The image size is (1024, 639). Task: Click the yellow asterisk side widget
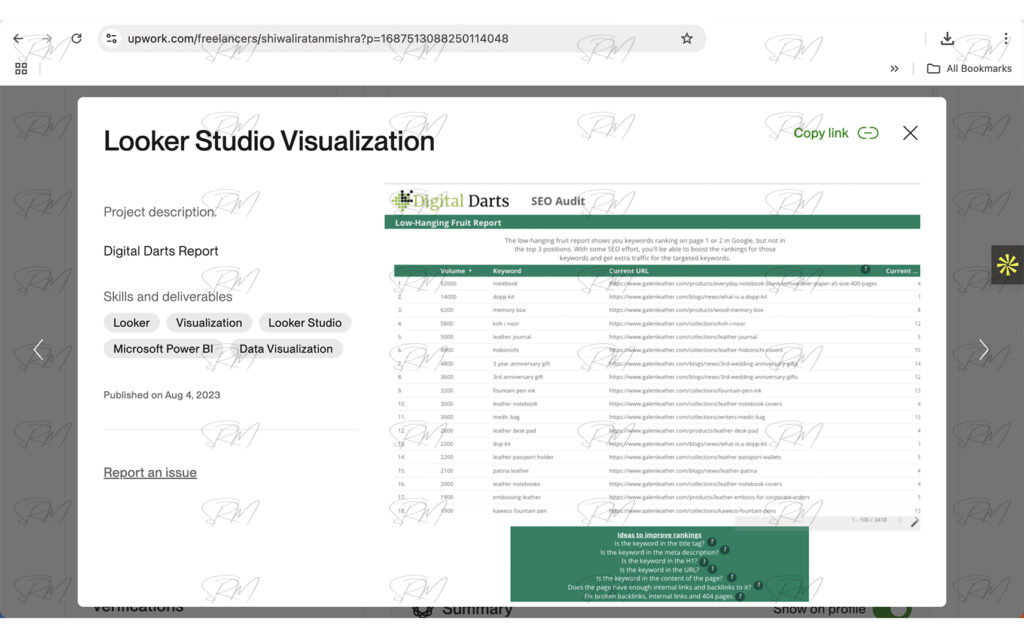[x=1007, y=265]
